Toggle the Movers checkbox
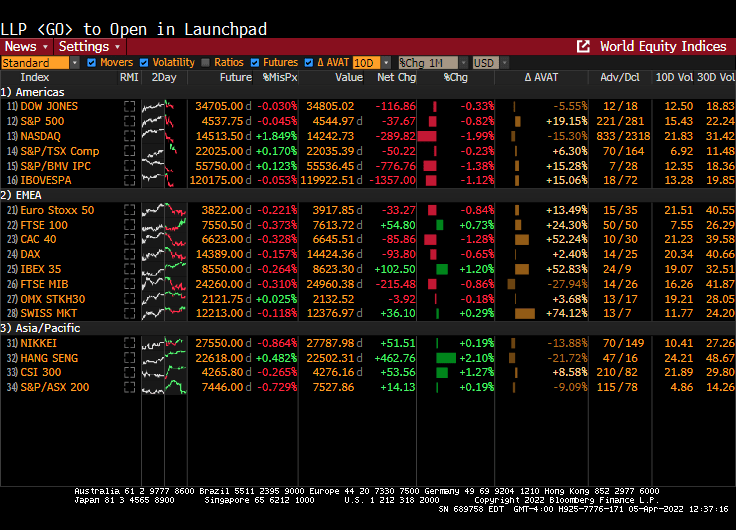 pos(92,63)
